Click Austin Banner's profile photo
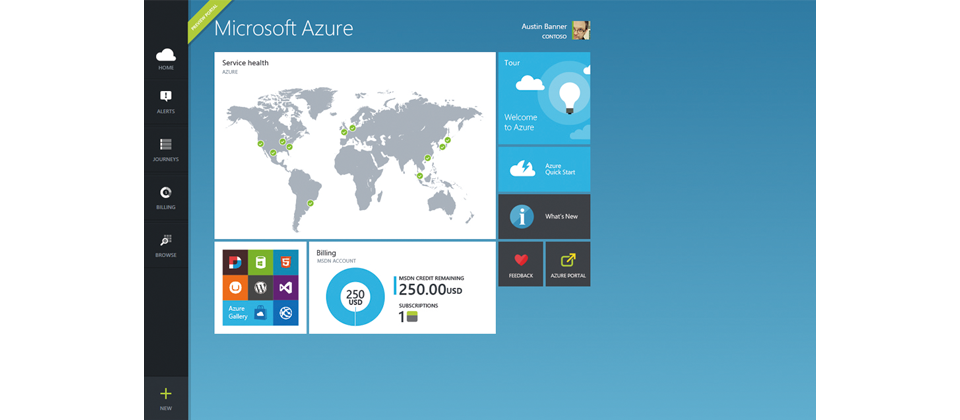Screen dimensions: 960x420 tap(580, 30)
